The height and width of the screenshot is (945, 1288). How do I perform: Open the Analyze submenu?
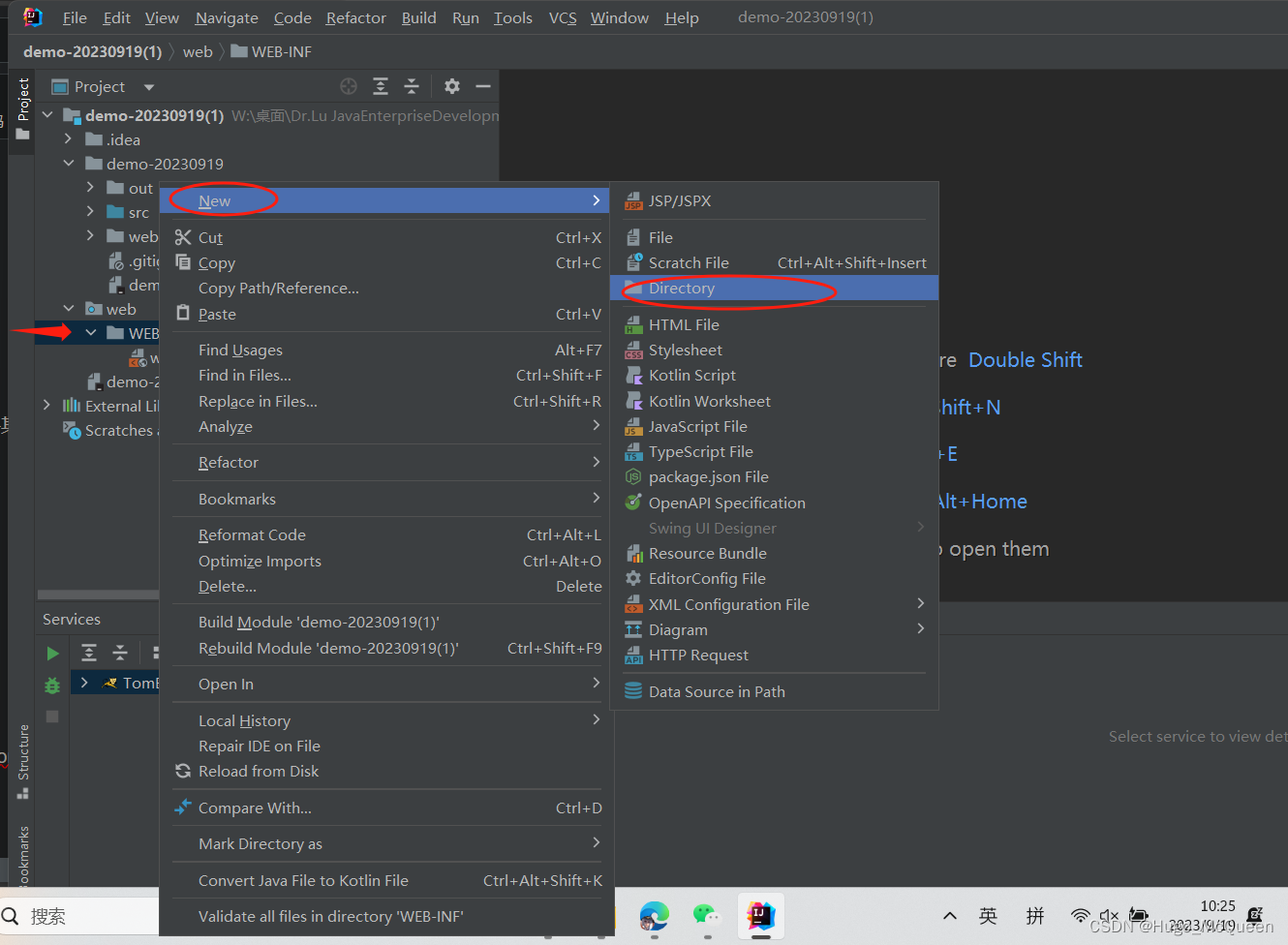[386, 426]
